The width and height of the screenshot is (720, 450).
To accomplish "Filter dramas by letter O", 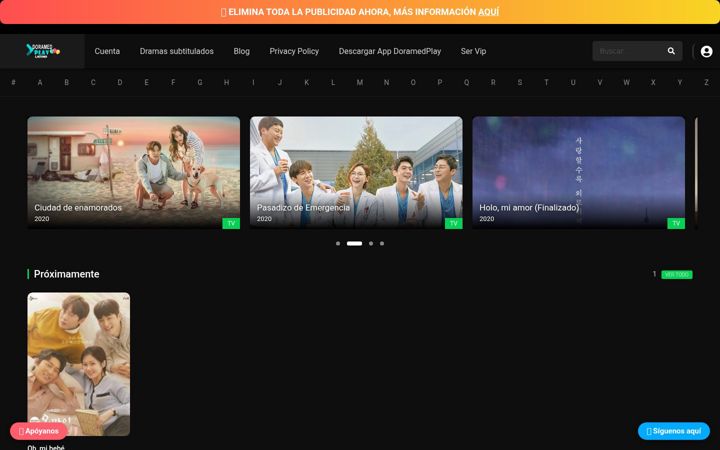I will coord(413,83).
